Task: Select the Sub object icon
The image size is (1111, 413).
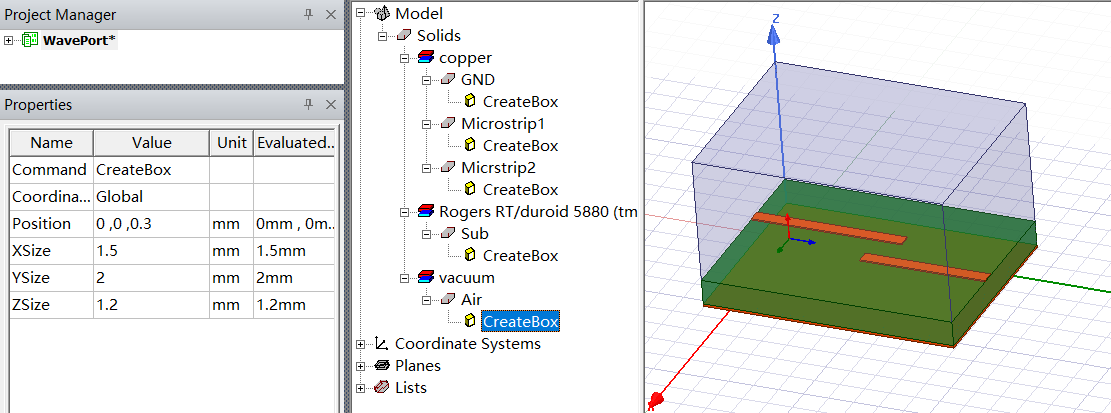Action: point(448,233)
